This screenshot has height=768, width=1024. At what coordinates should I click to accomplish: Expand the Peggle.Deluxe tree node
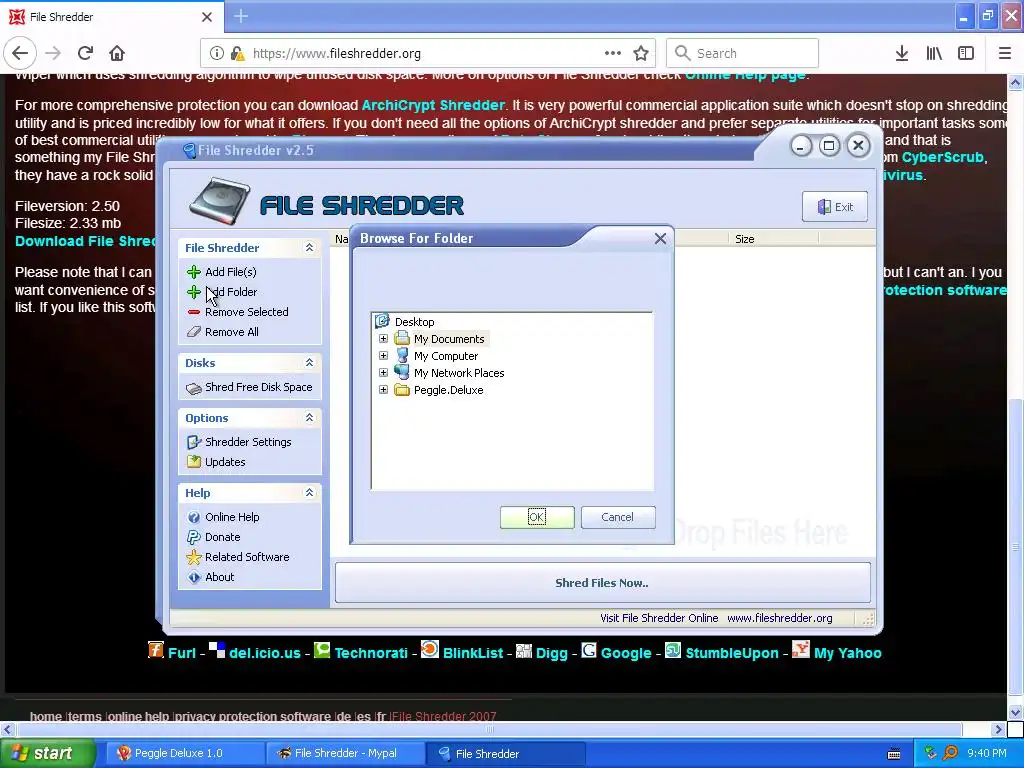coord(383,390)
